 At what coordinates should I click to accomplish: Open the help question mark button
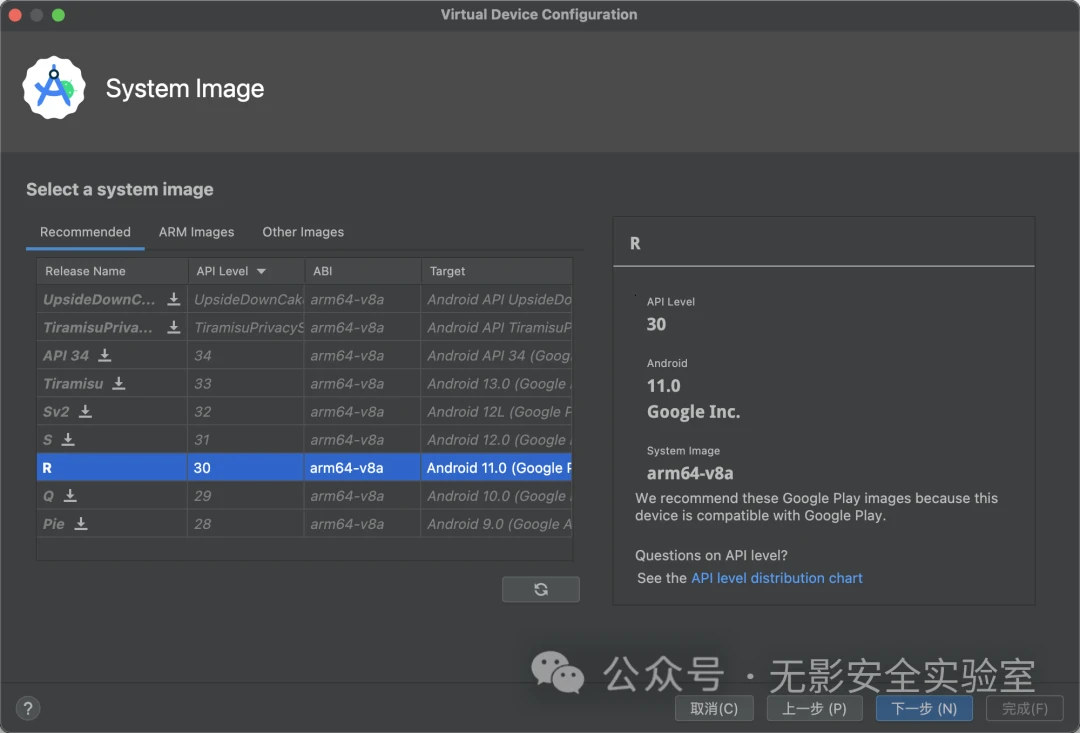(27, 706)
